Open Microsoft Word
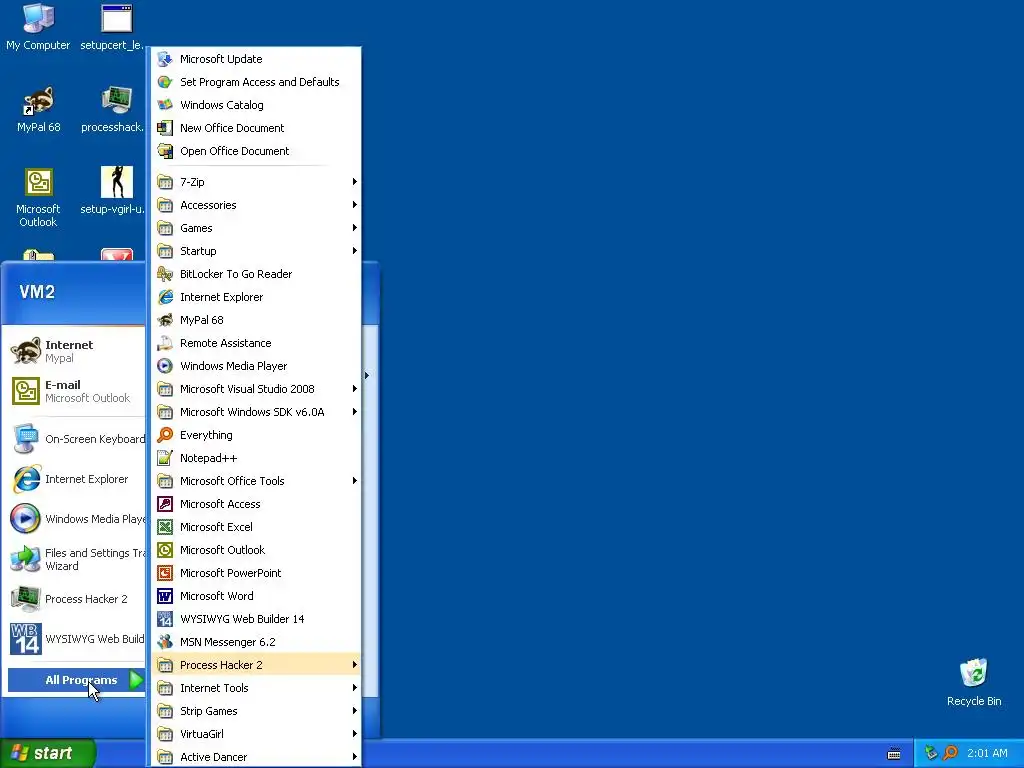Image resolution: width=1024 pixels, height=768 pixels. point(255,596)
